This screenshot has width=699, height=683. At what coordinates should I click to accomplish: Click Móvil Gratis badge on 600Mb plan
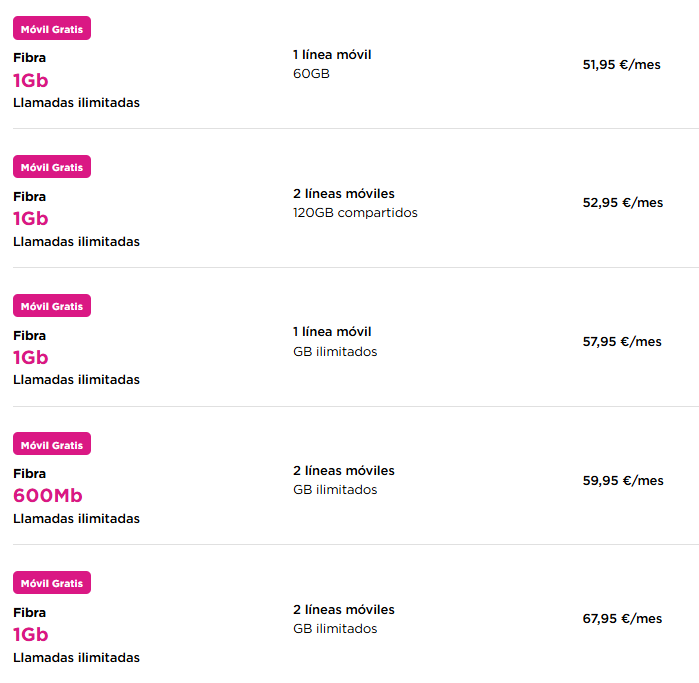[x=52, y=444]
